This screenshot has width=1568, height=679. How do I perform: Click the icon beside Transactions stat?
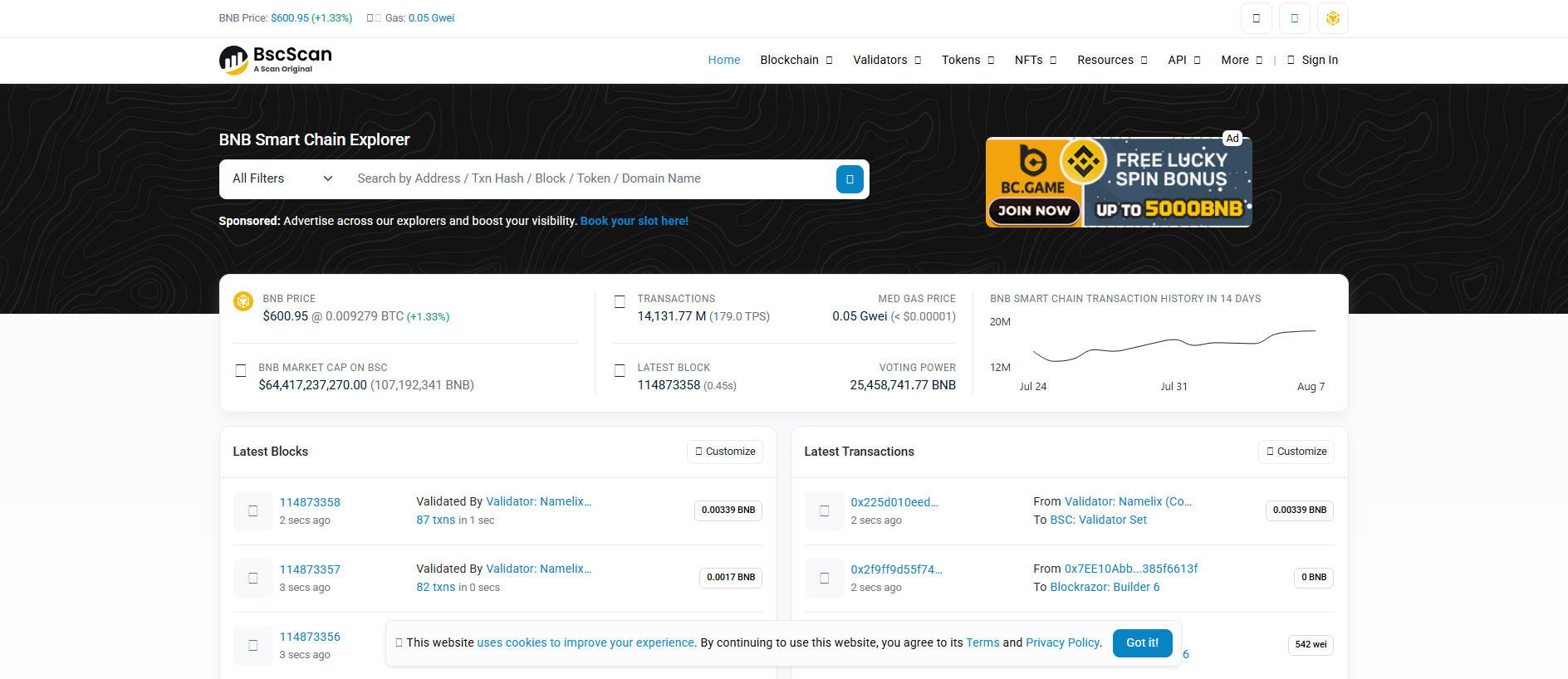click(x=620, y=302)
